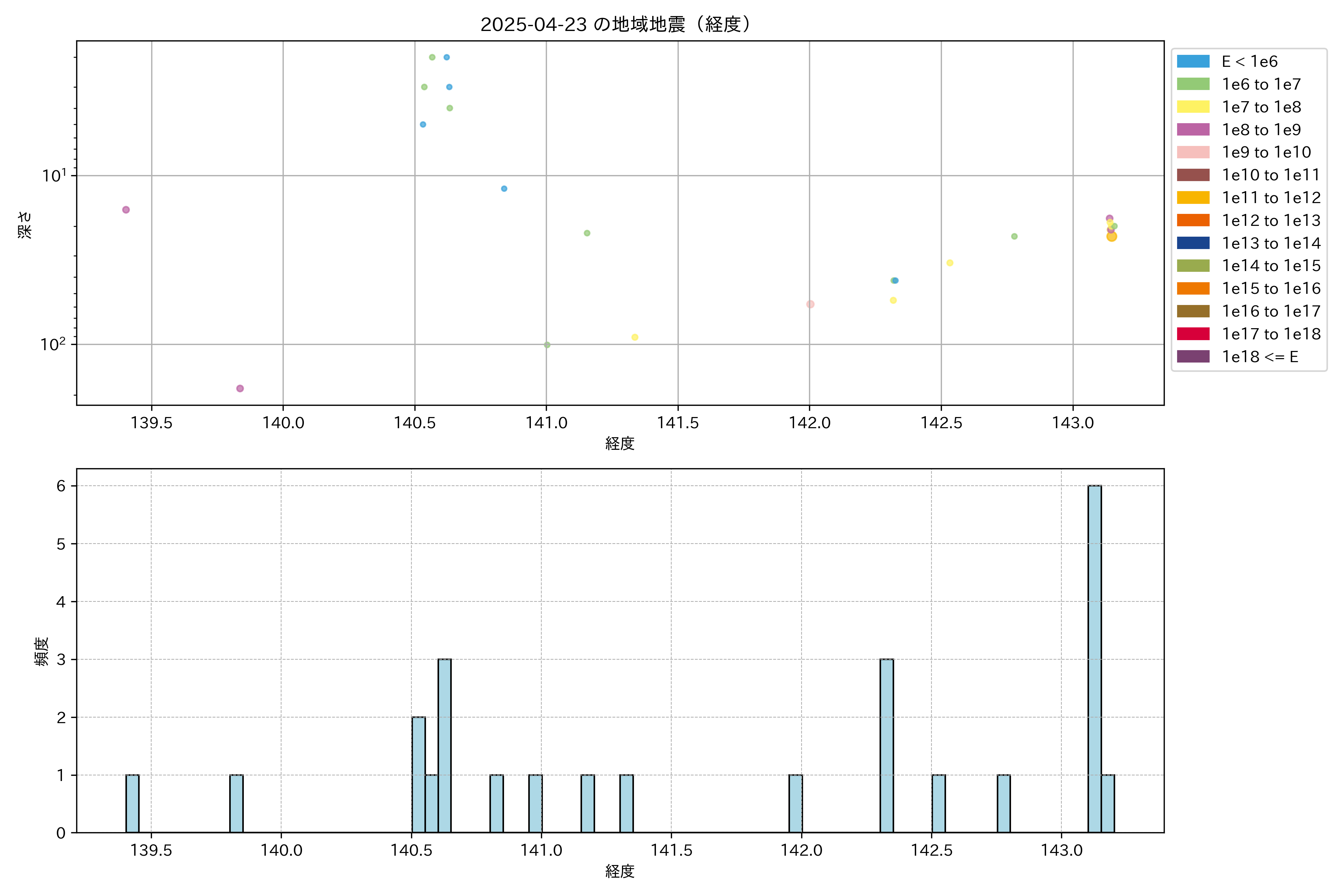Click the pink scatter point at longitude 142.0
The image size is (1344, 896).
[810, 304]
